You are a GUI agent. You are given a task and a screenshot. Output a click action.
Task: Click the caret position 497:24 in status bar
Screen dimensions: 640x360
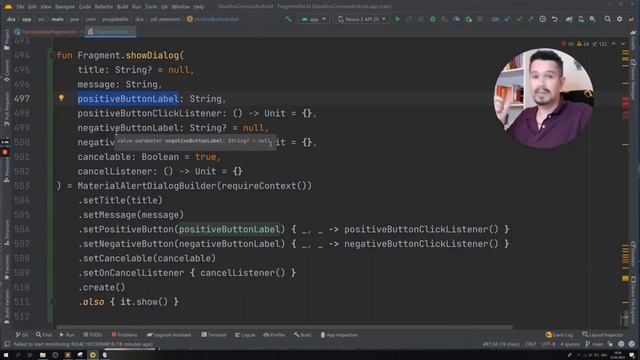pos(501,344)
